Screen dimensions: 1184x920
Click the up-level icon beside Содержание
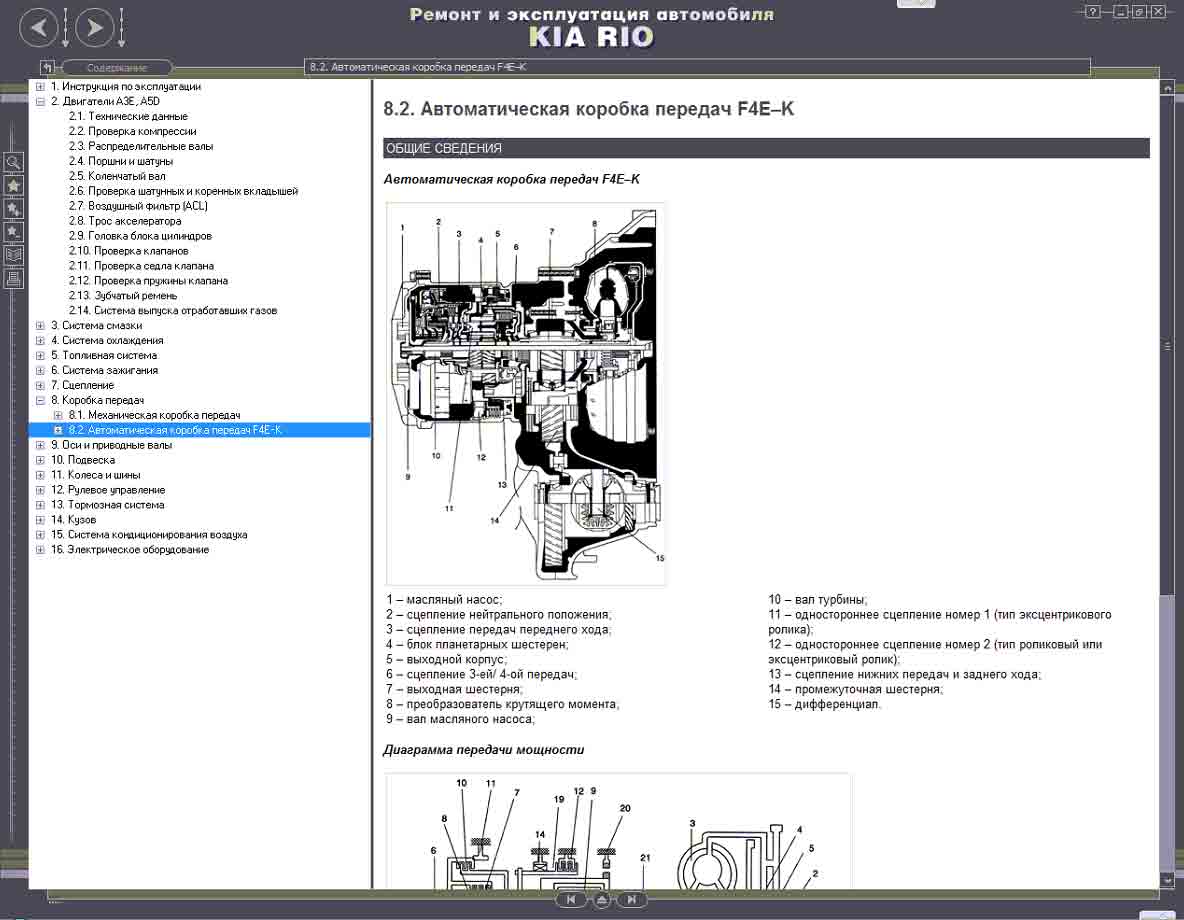click(47, 67)
